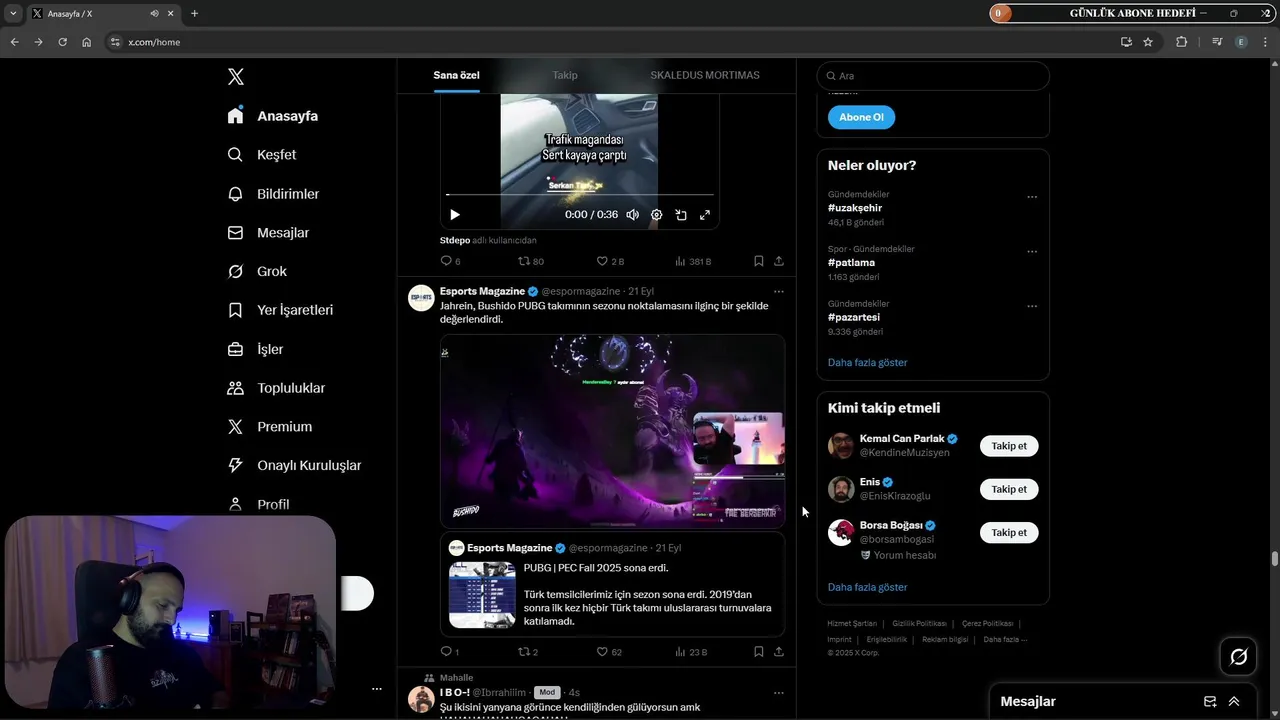This screenshot has height=720, width=1280.
Task: Switch to SKALEDUS MORTIMAS tab
Action: click(705, 76)
